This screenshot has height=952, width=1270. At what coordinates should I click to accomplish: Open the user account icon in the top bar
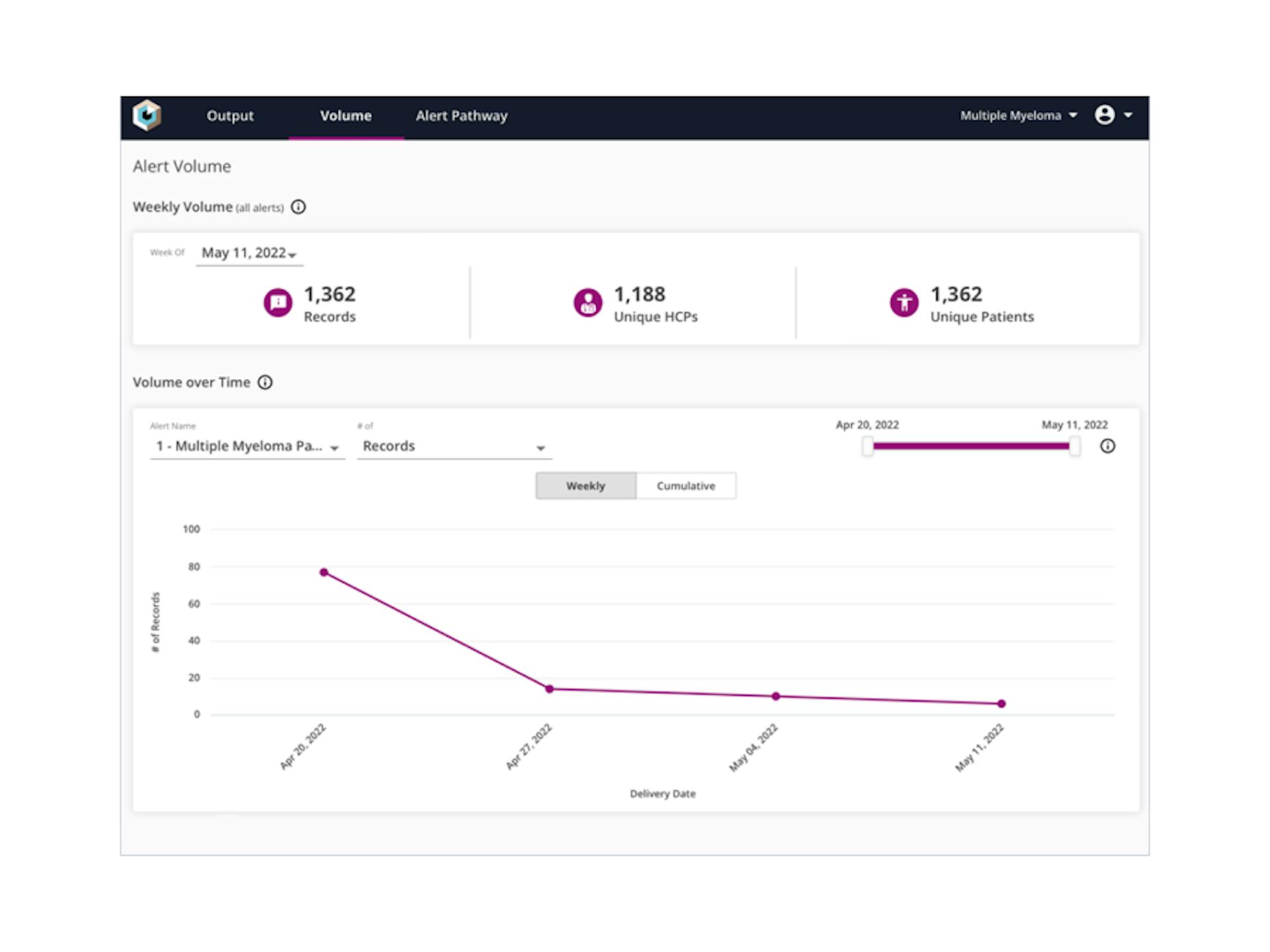1105,115
